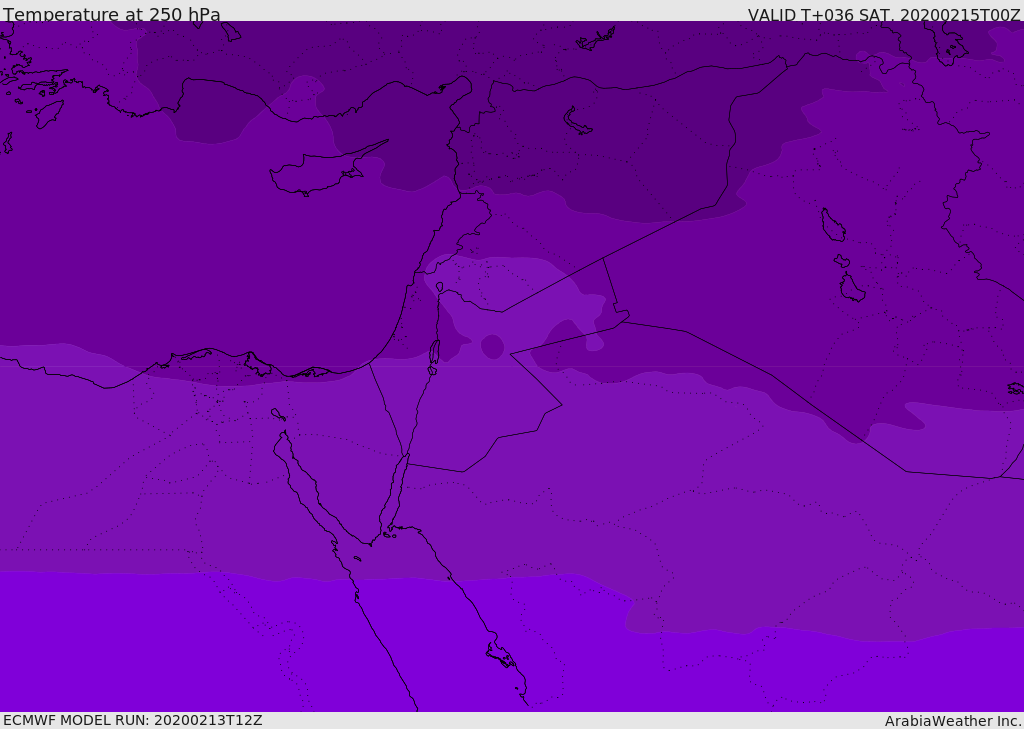Click the 'ArabiaWeather Inc.' credit text
Screen dimensions: 1024x729
point(953,721)
